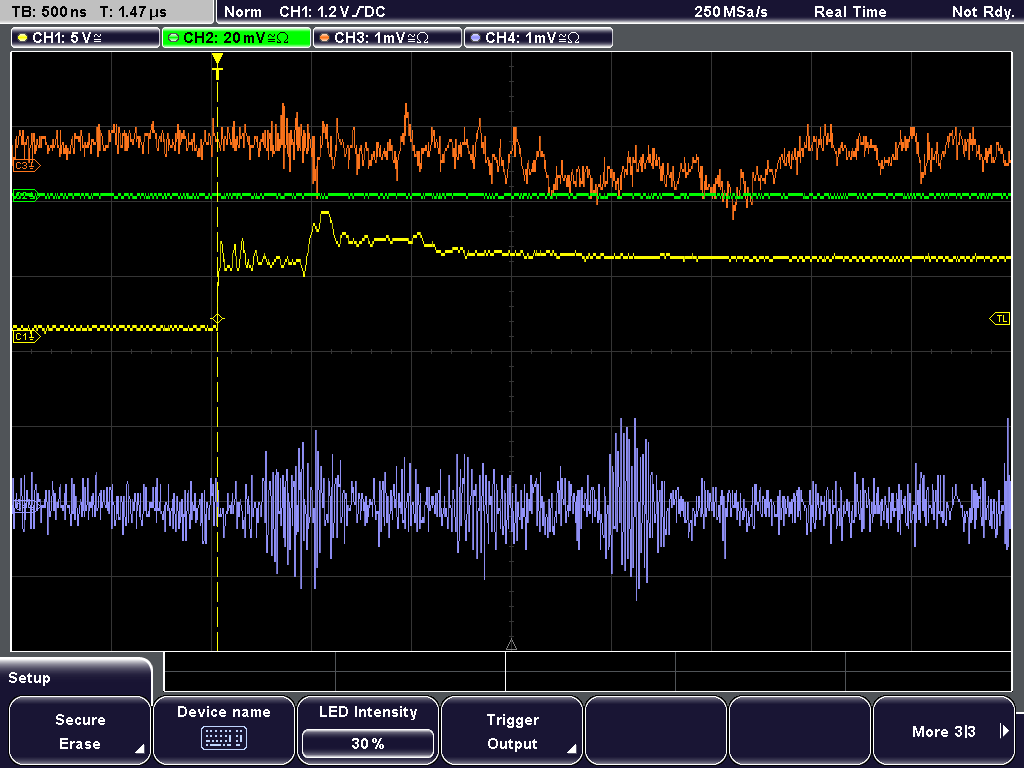Click the yellow dot in CH1 tab
Viewport: 1024px width, 768px height.
point(23,38)
